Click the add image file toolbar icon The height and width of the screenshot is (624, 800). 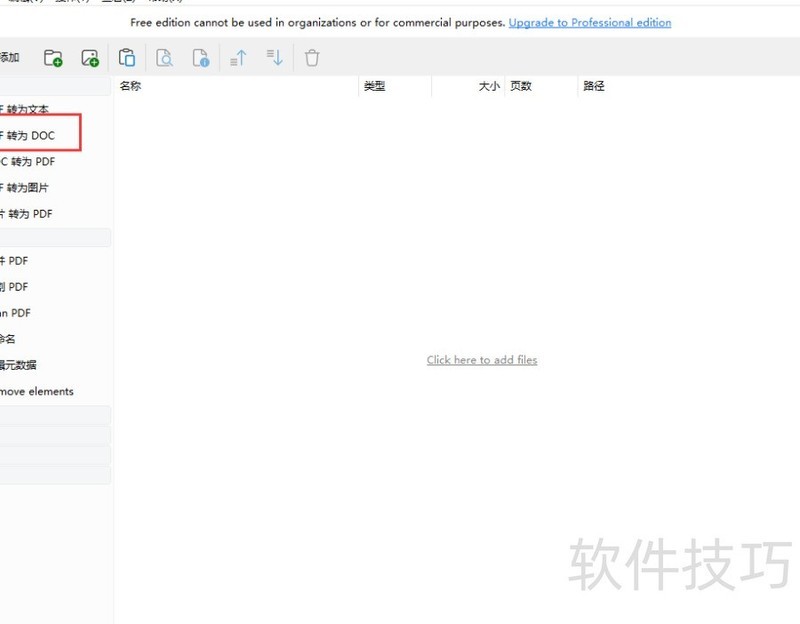click(x=90, y=58)
